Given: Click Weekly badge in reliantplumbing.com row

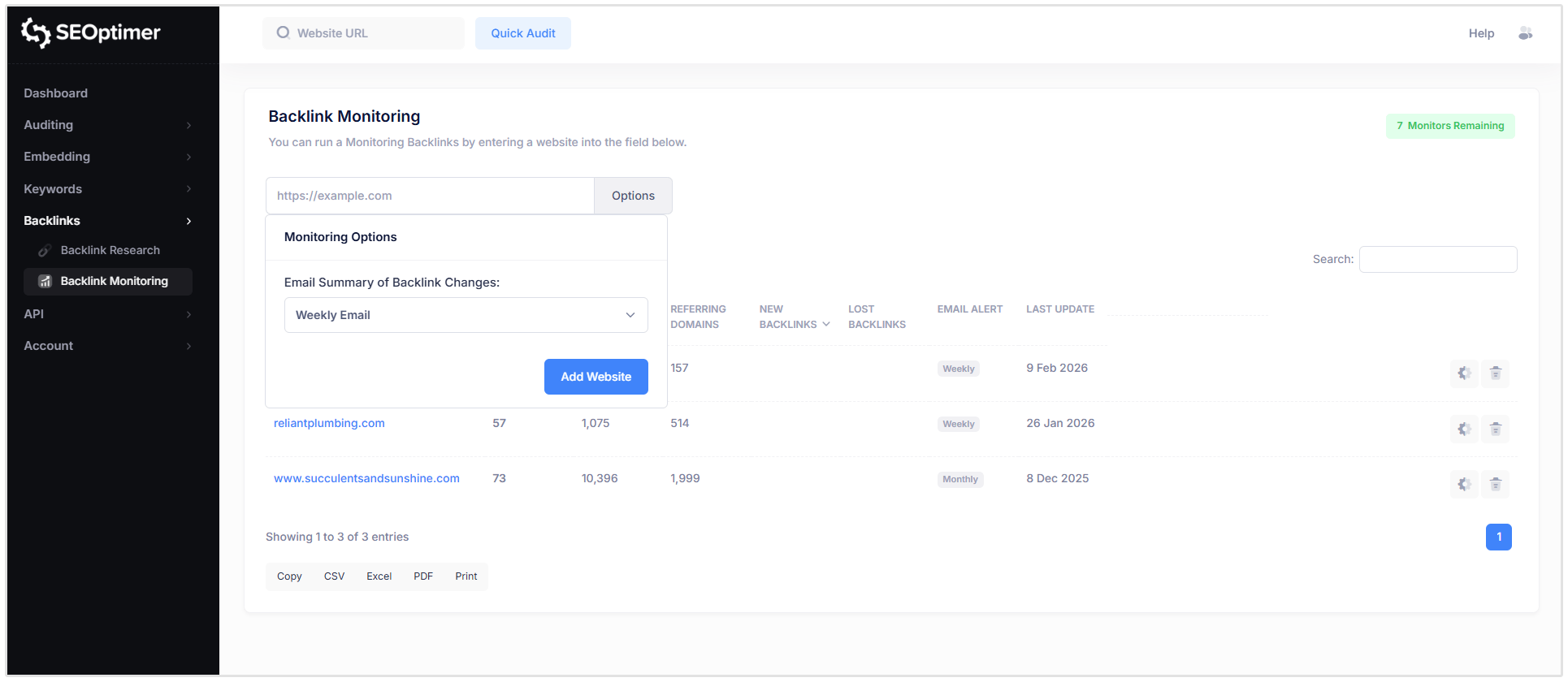Looking at the screenshot, I should click(x=958, y=424).
